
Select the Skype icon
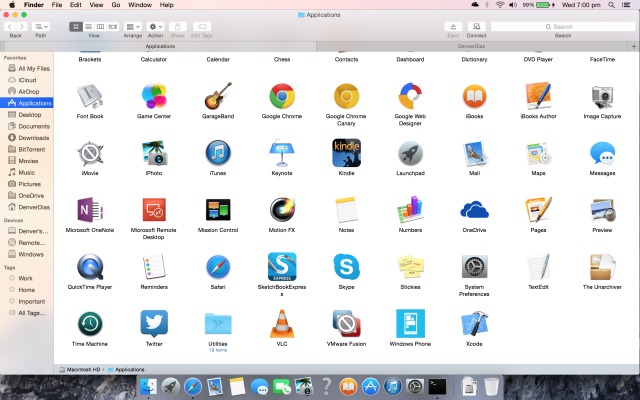pyautogui.click(x=346, y=267)
